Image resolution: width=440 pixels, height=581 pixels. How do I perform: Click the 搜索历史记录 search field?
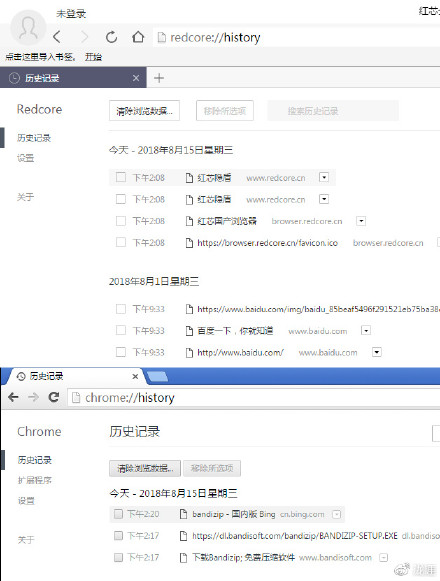pos(333,110)
